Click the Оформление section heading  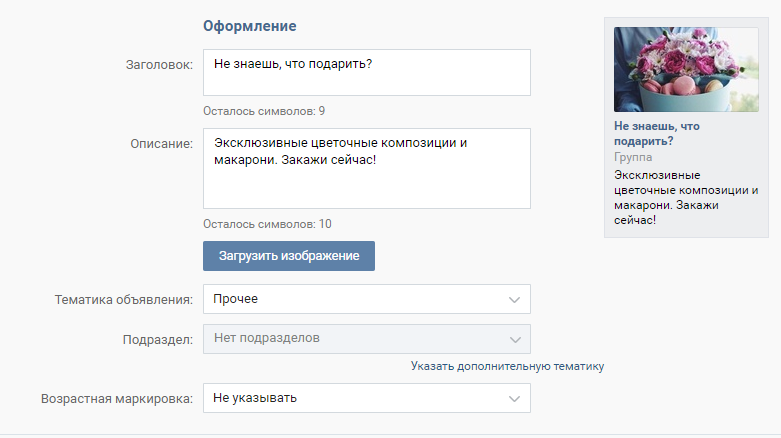click(250, 26)
